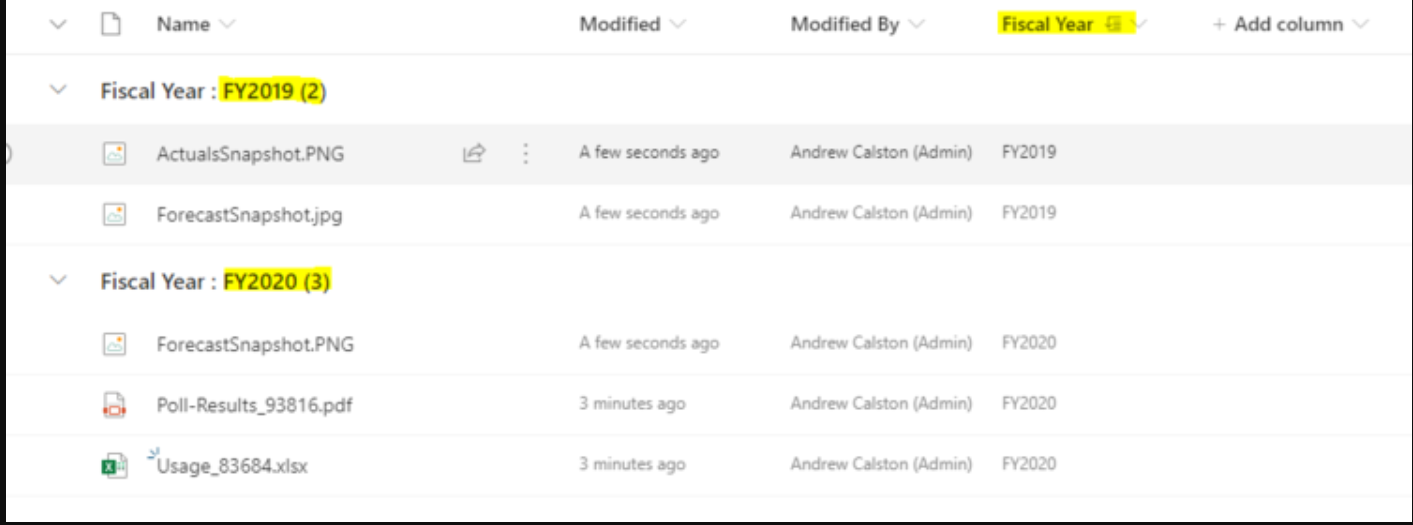Collapse all groups with header chevron
Screen dimensions: 1413x525
58,25
